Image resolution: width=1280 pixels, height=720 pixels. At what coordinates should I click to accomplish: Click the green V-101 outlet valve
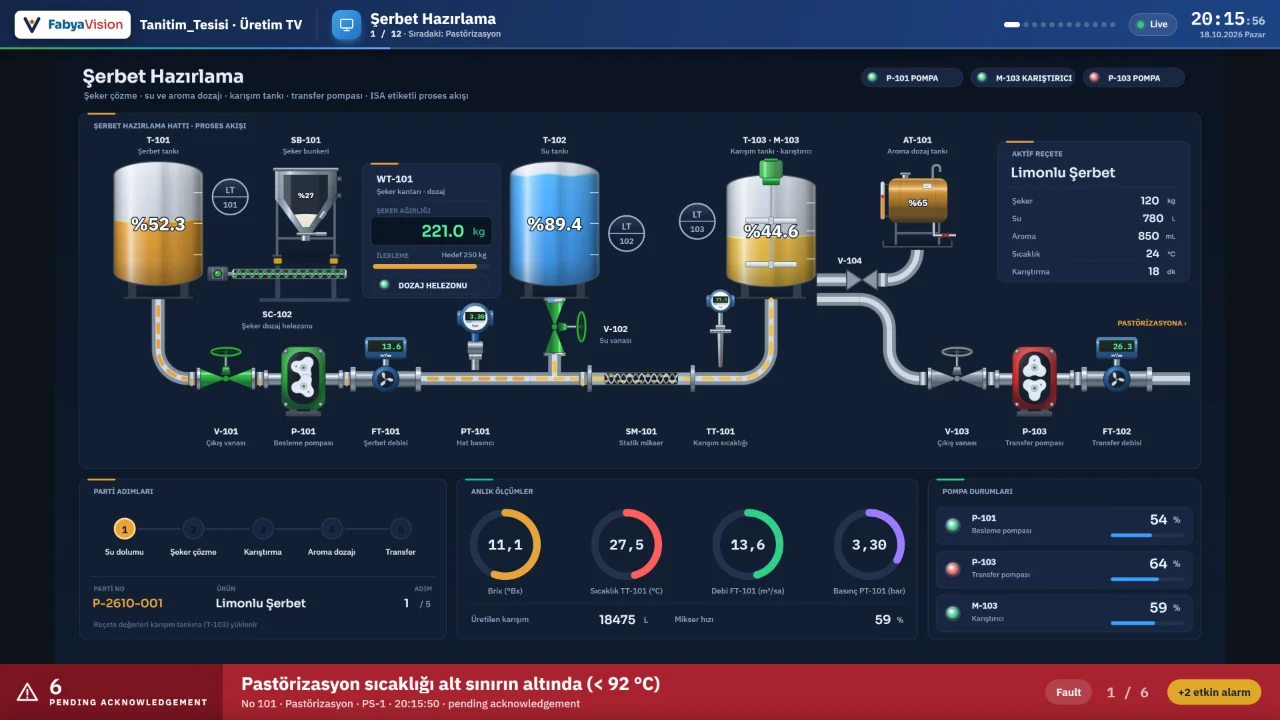tap(226, 368)
